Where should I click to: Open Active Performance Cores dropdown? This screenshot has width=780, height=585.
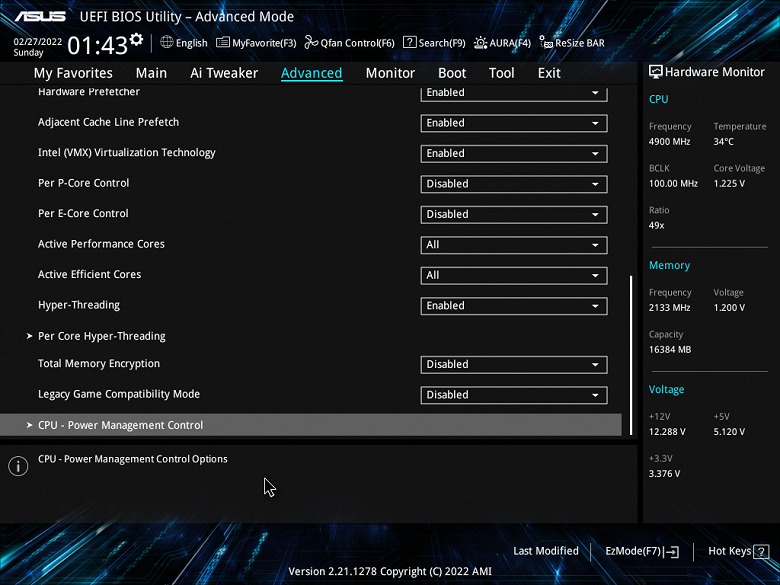(x=514, y=245)
